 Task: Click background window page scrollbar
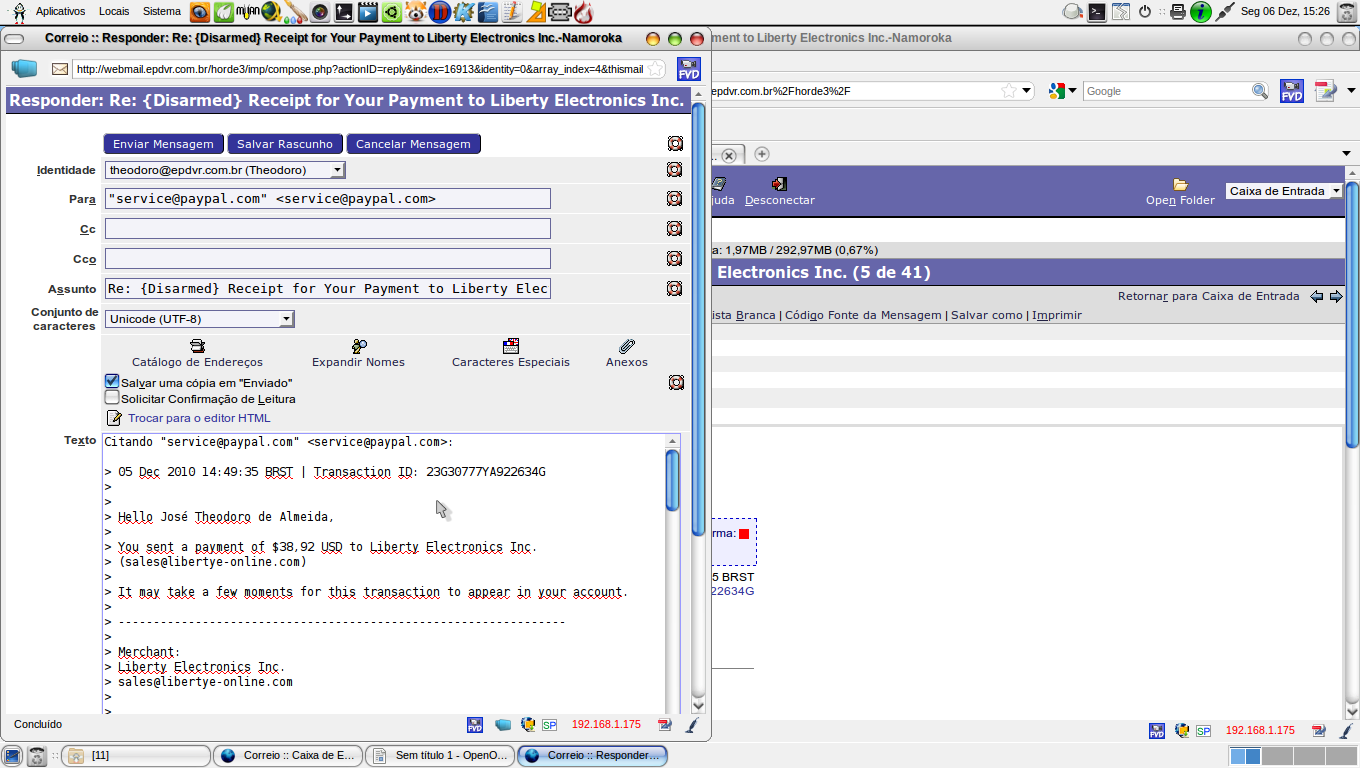(x=1352, y=313)
